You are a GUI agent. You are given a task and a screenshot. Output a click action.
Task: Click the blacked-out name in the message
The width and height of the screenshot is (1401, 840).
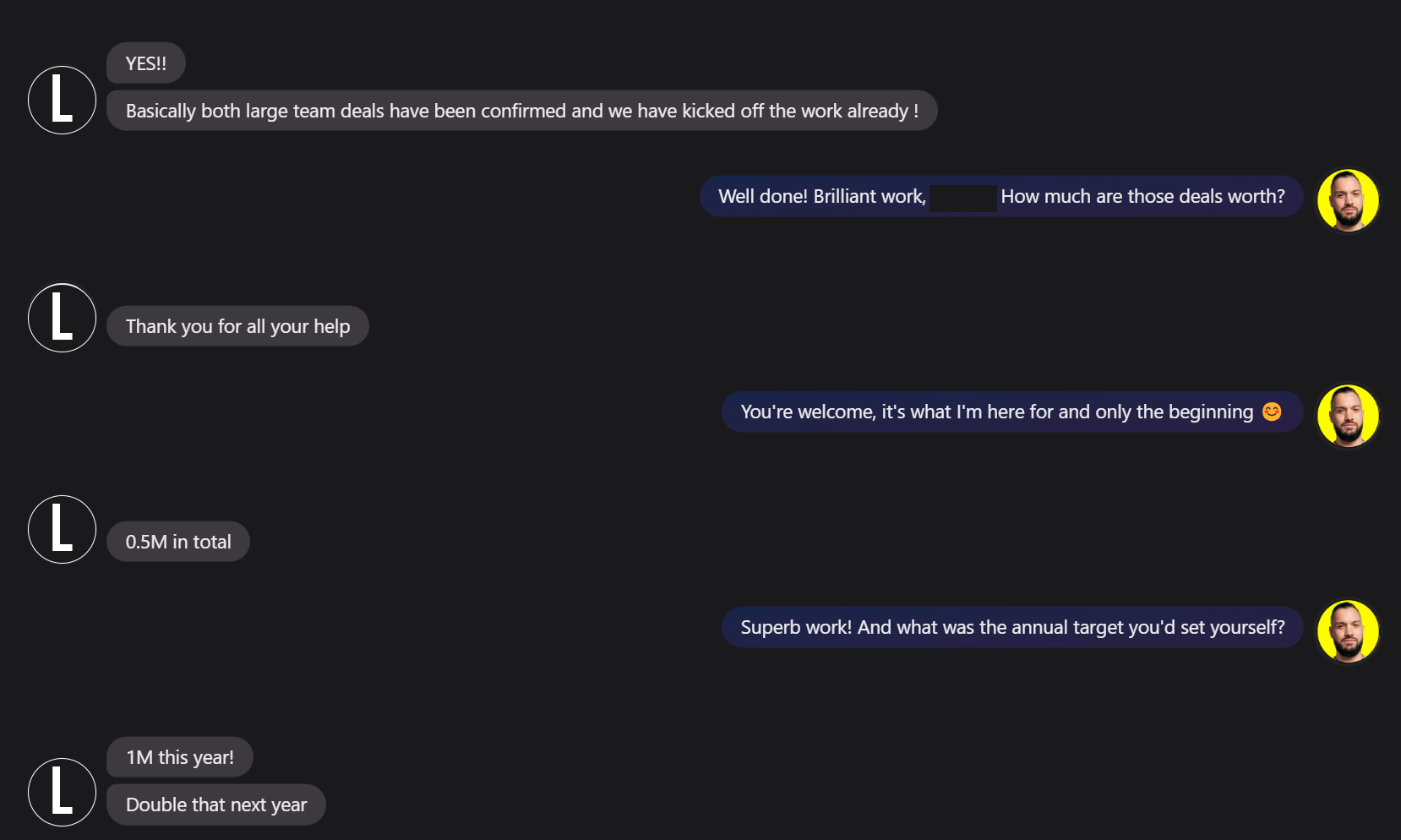[x=962, y=198]
